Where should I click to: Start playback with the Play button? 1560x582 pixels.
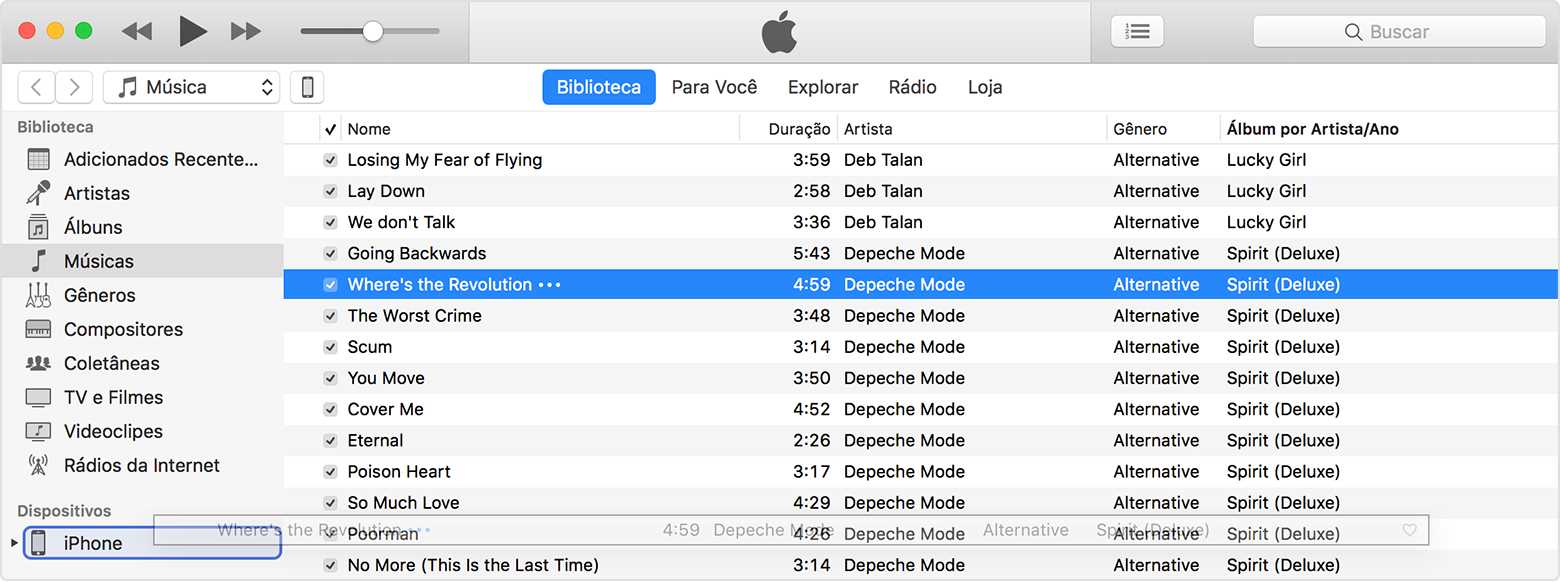192,31
